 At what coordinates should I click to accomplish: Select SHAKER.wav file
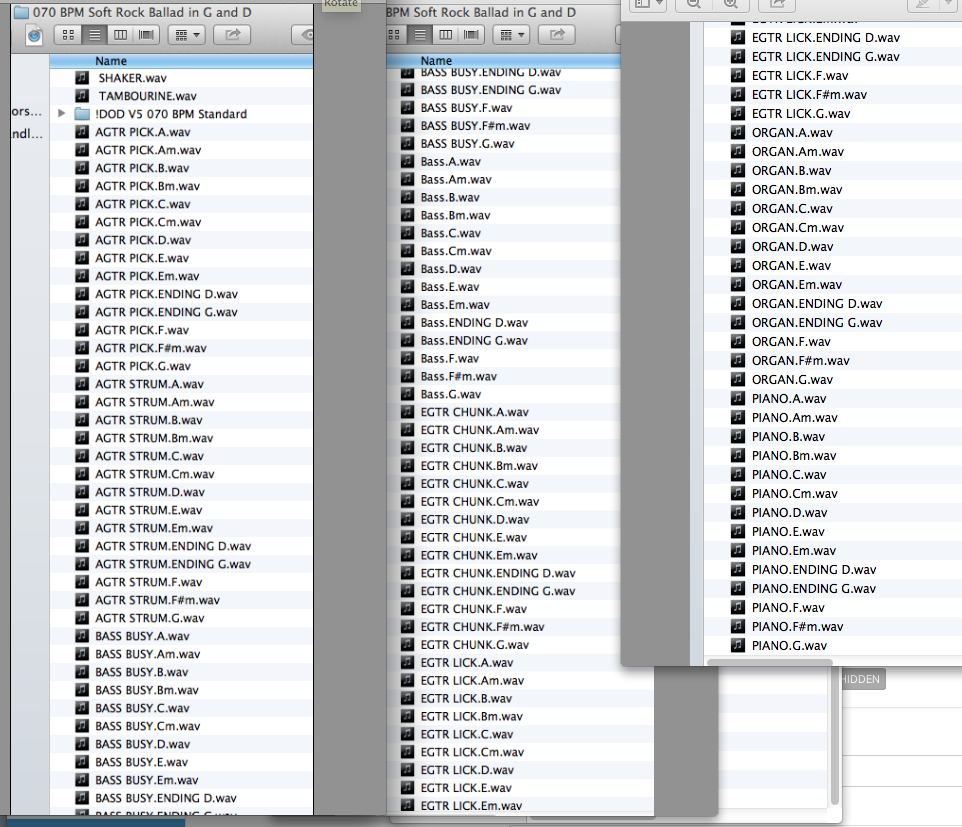click(132, 78)
